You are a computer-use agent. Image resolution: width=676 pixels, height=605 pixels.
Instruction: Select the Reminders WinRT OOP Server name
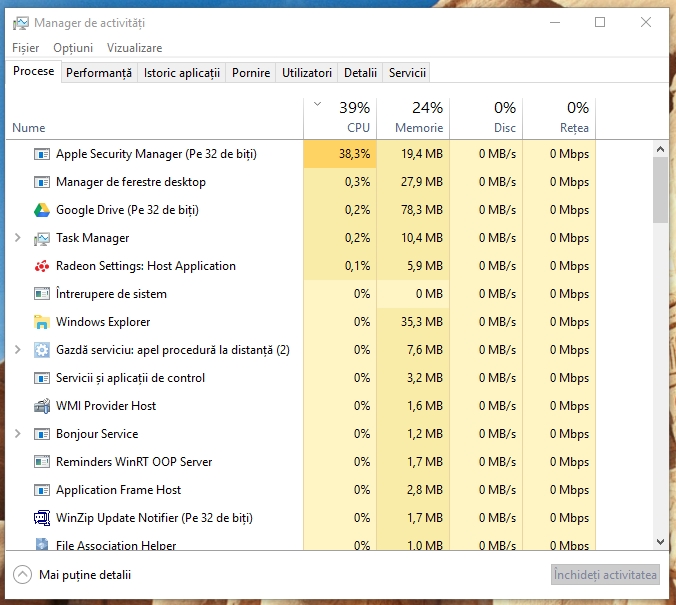tap(134, 462)
